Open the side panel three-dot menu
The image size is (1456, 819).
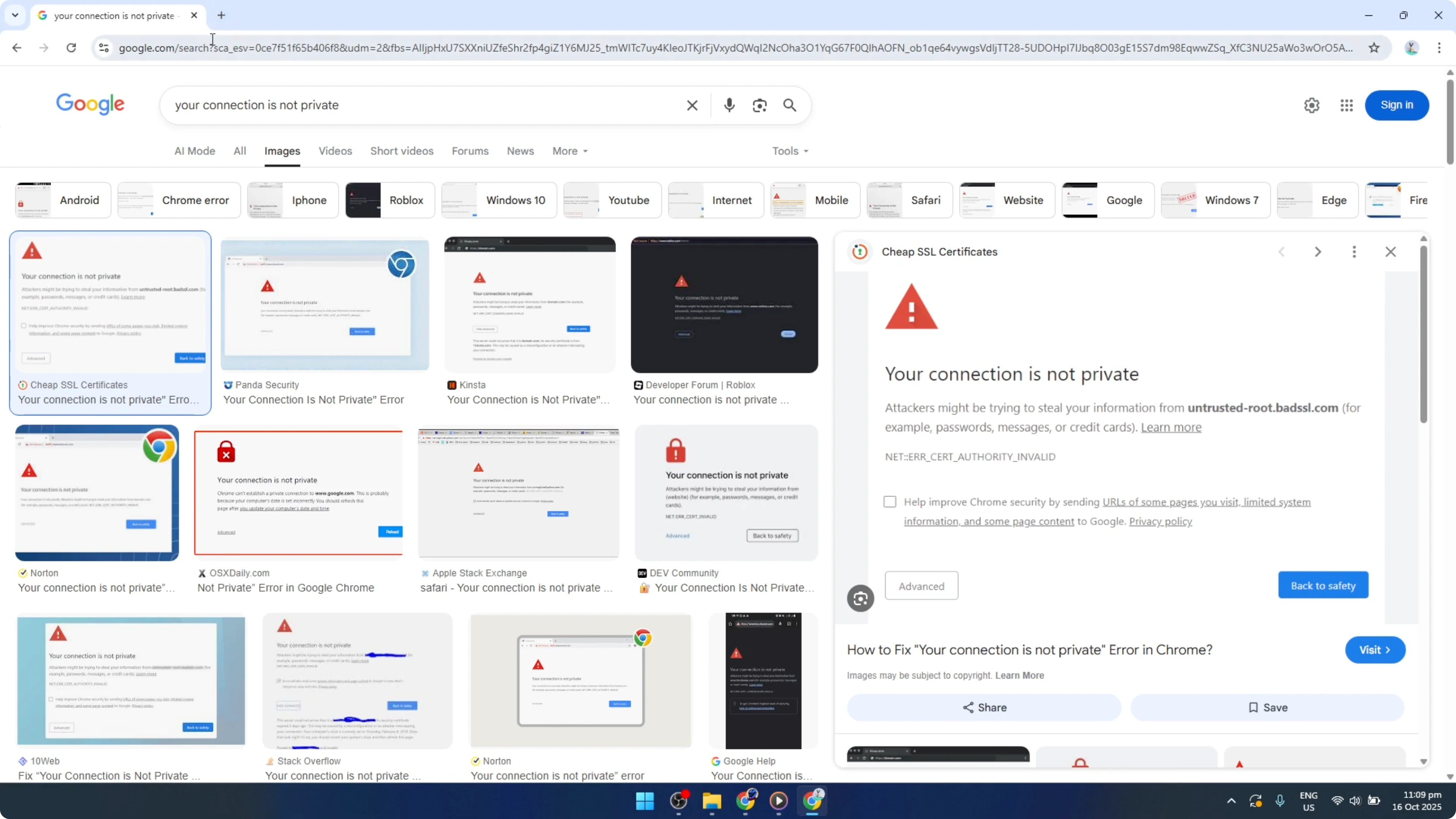tap(1354, 252)
